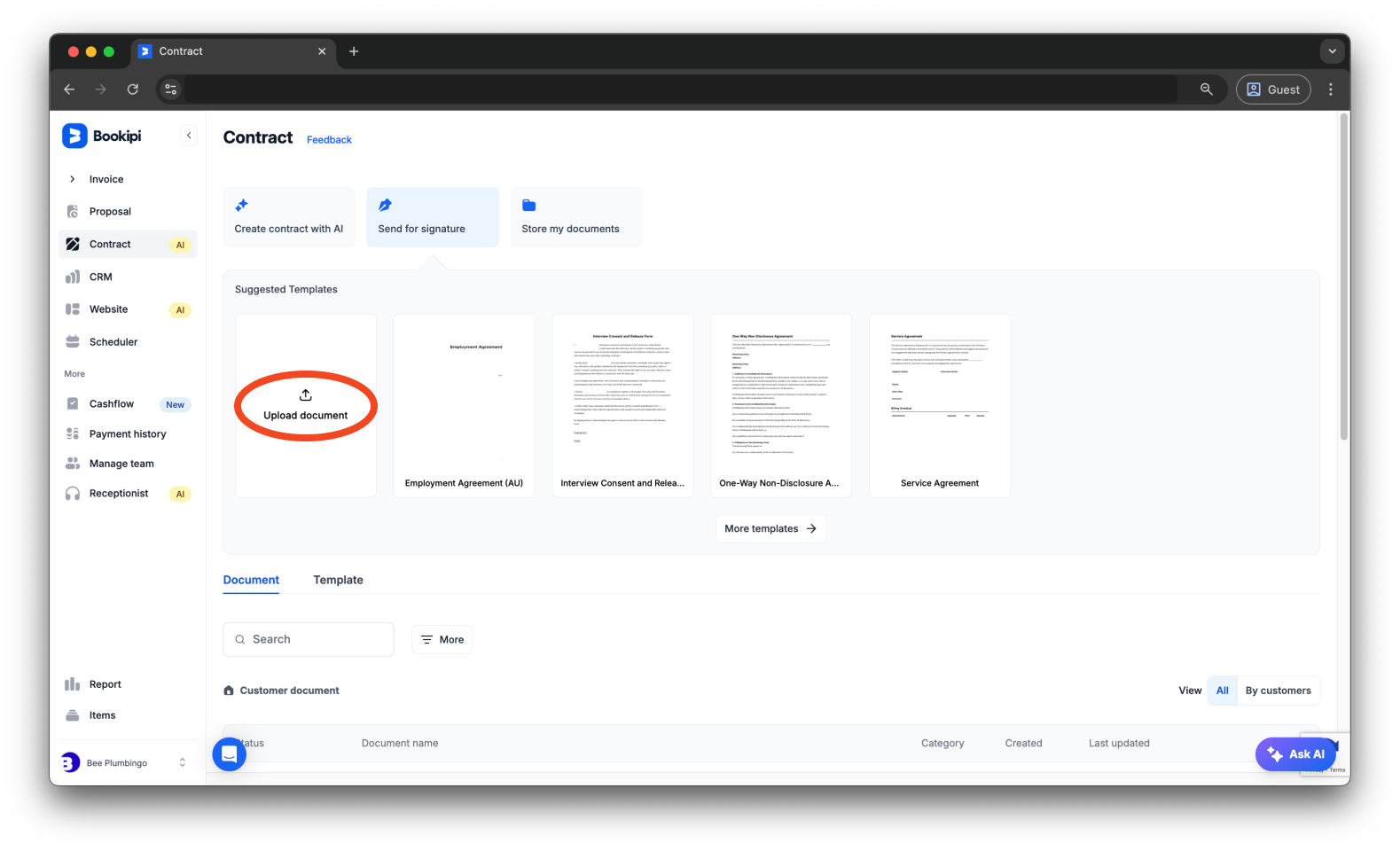The image size is (1400, 851).
Task: Collapse the sidebar with chevron button
Action: coord(189,136)
